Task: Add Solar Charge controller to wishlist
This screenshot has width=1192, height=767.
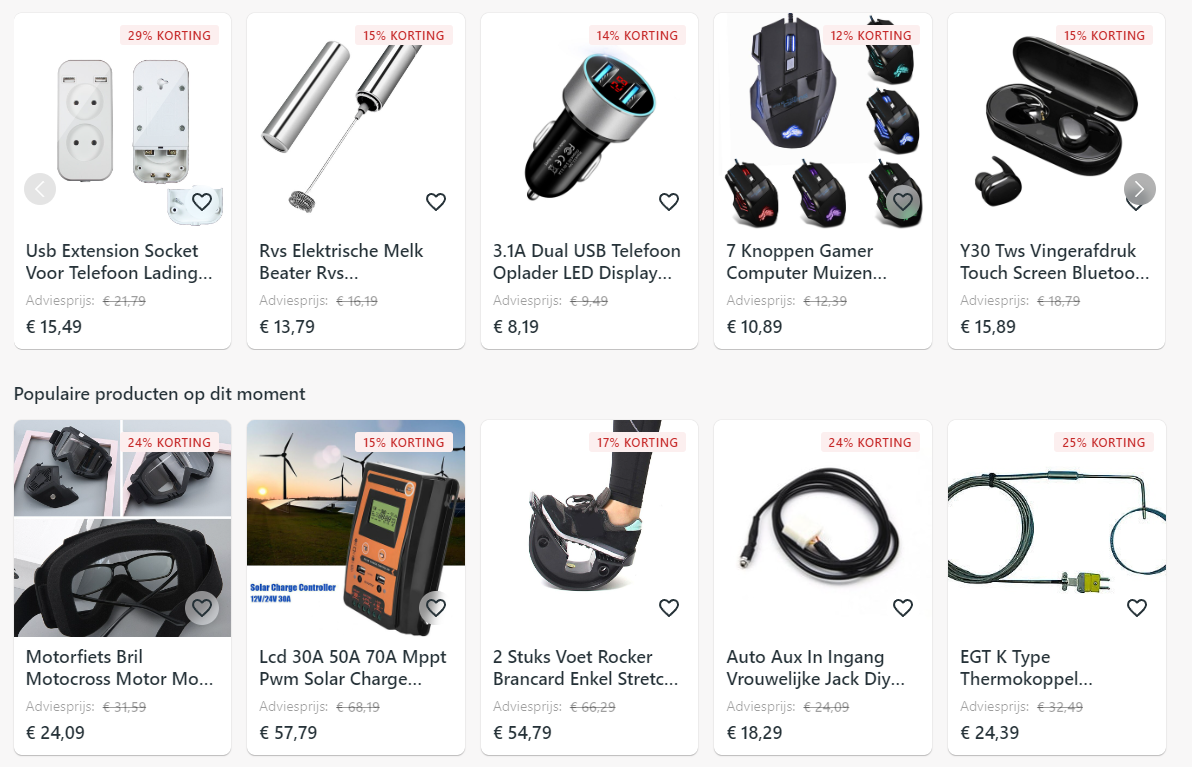Action: click(436, 607)
